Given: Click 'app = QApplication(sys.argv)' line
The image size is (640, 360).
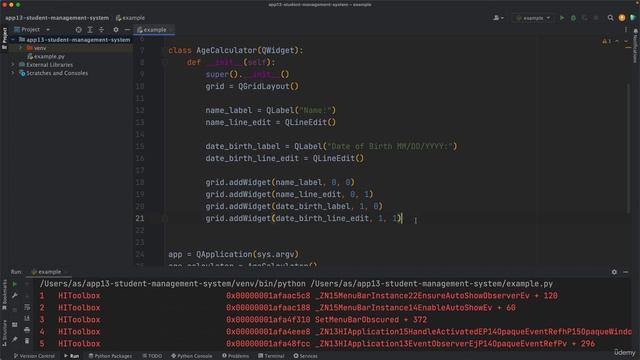Looking at the screenshot, I should (233, 254).
